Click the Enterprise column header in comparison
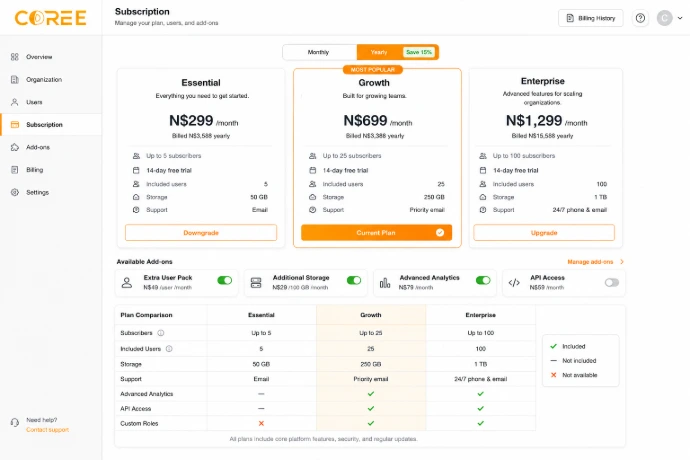Screen dimensions: 690x460 coord(481,315)
